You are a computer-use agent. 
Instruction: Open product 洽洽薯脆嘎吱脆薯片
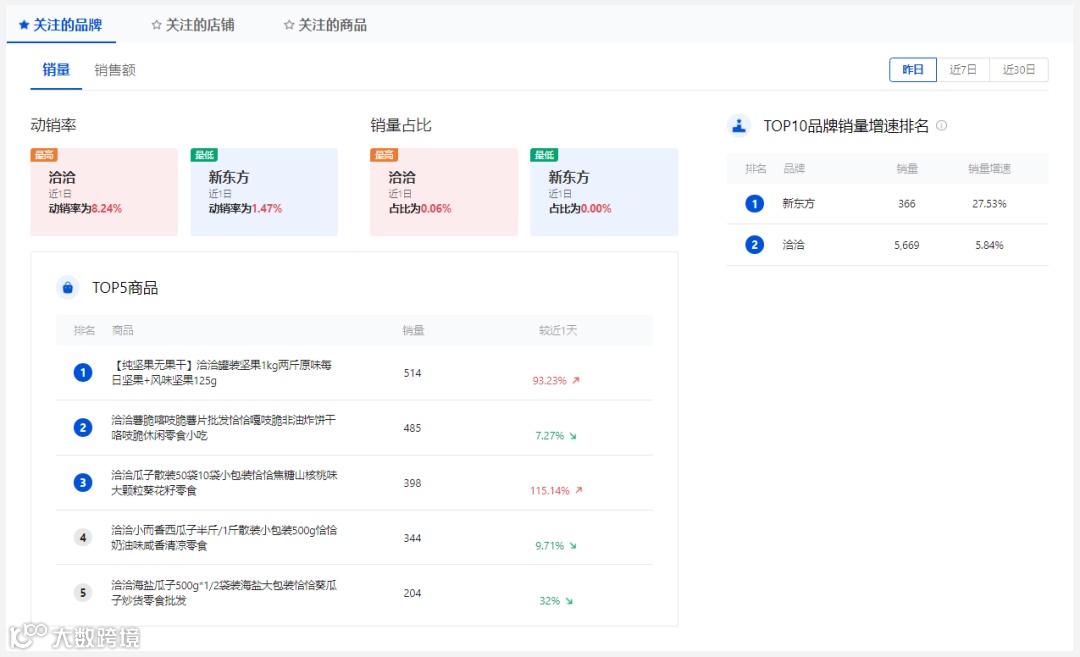(224, 428)
